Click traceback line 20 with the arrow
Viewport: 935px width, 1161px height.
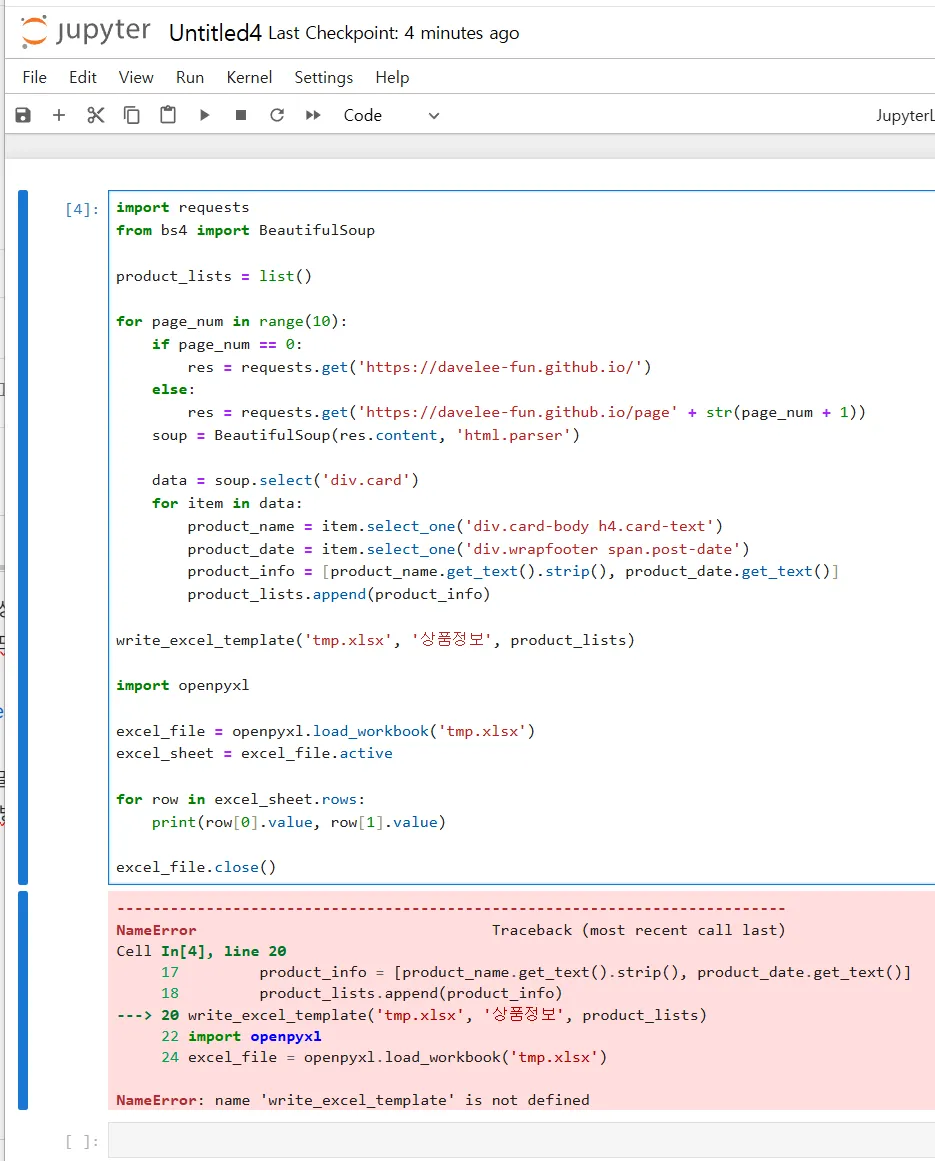pos(412,1015)
